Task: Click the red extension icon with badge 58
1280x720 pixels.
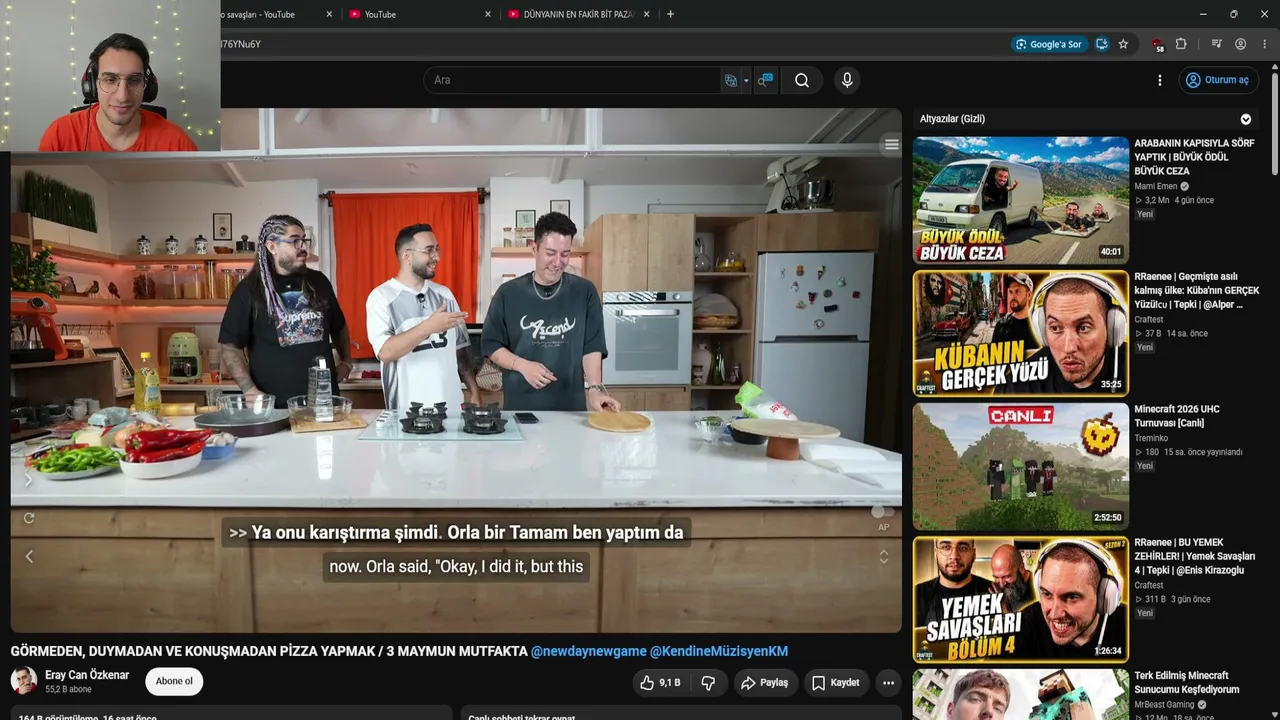Action: [x=1158, y=44]
